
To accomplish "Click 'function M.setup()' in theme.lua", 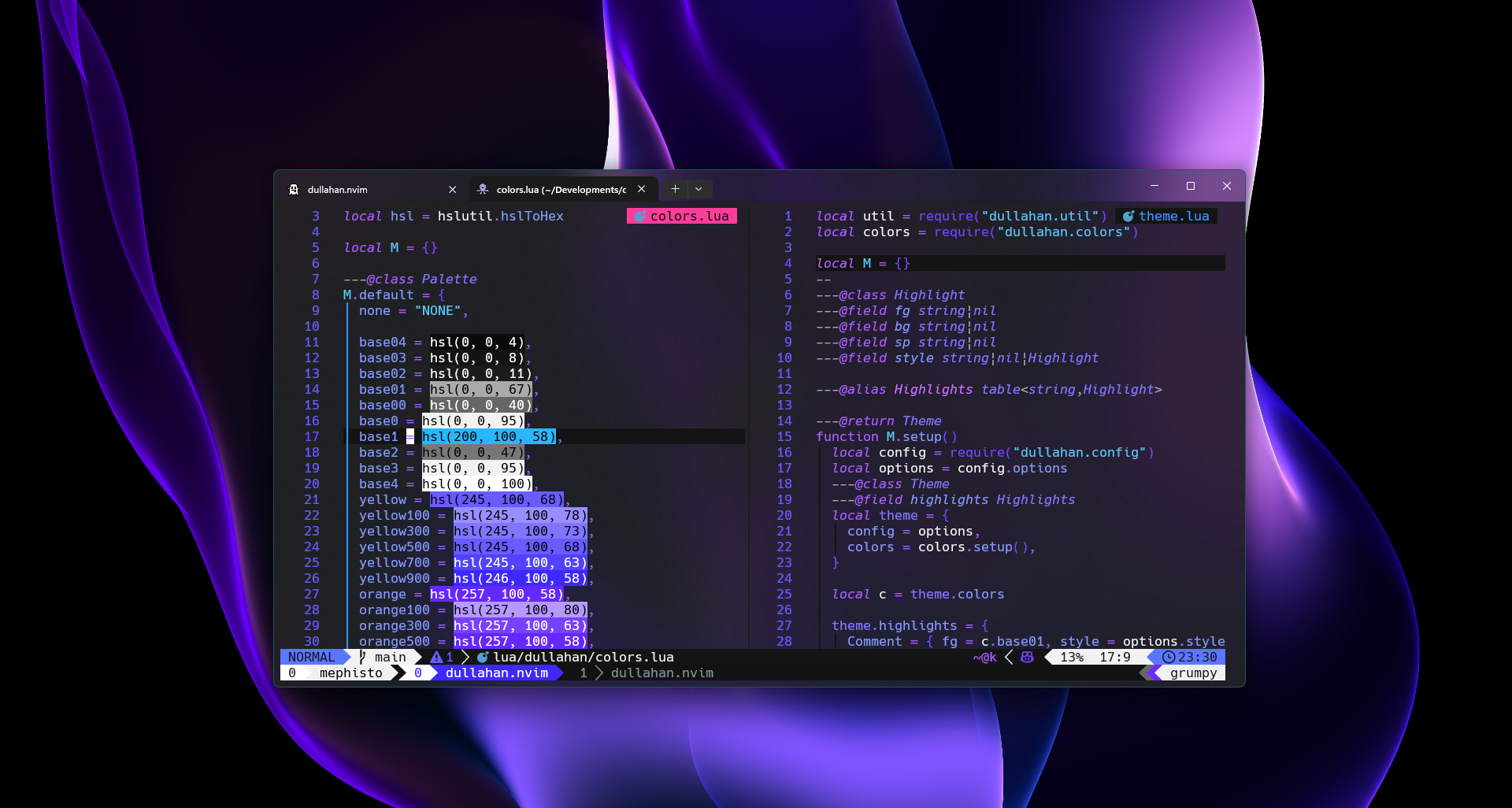I will pyautogui.click(x=887, y=436).
